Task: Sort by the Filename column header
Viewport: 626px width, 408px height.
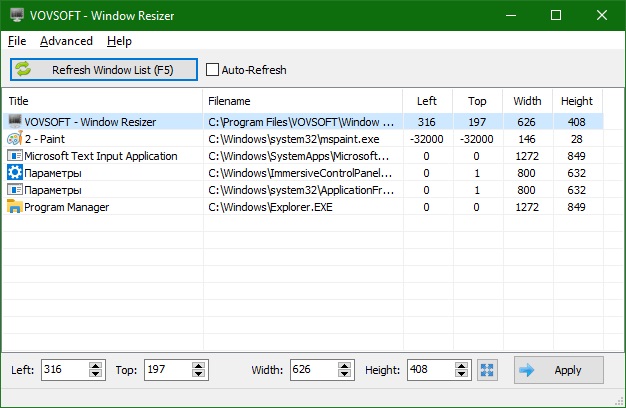Action: pos(303,101)
